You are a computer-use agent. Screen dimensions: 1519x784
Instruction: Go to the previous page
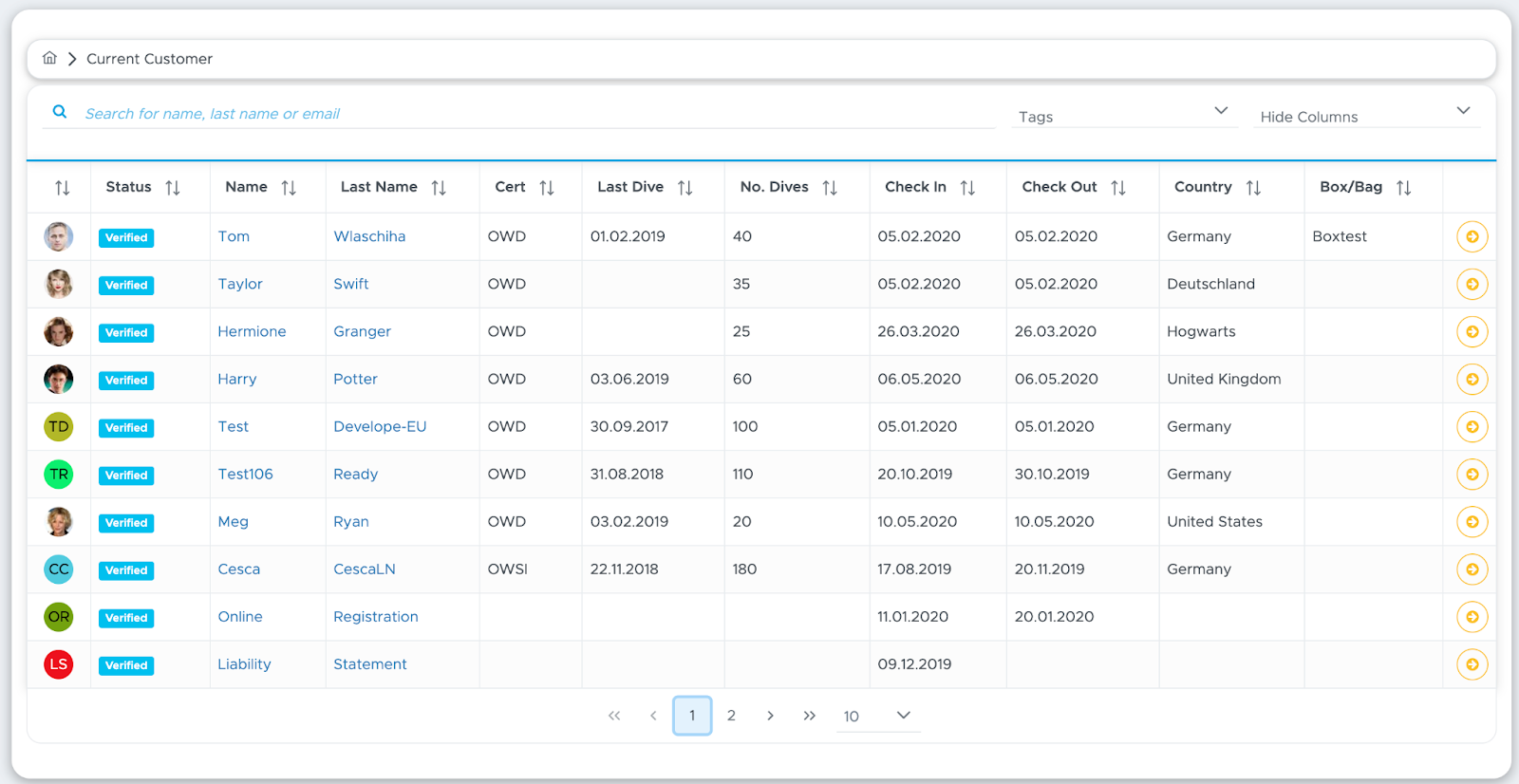[653, 716]
